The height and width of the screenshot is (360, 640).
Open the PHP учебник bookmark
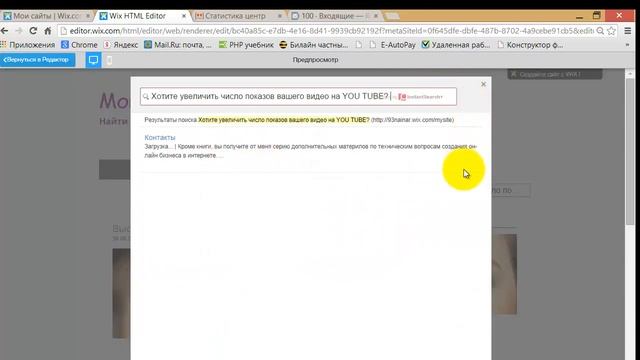coord(246,45)
